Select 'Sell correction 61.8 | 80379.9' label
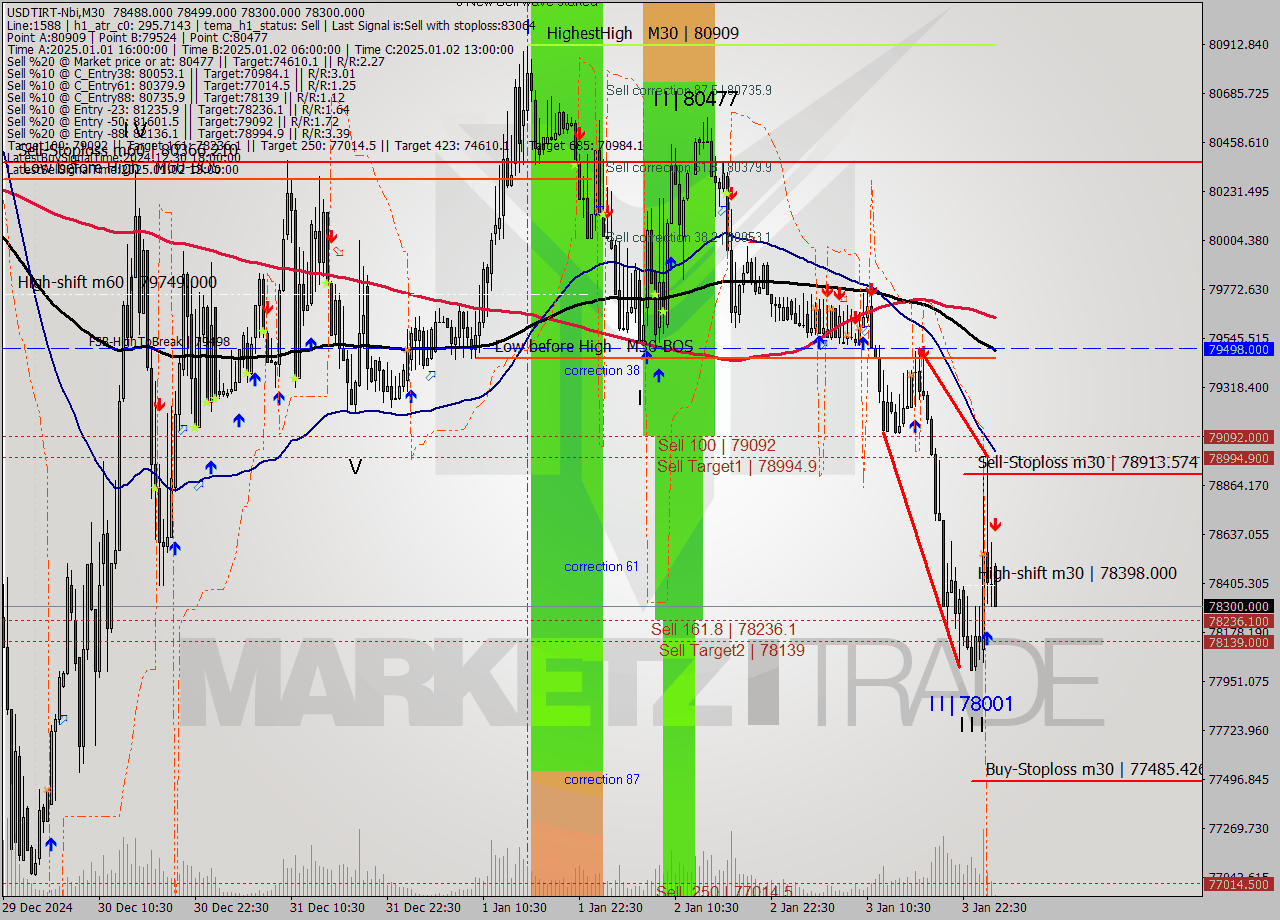1280x920 pixels. 689,167
